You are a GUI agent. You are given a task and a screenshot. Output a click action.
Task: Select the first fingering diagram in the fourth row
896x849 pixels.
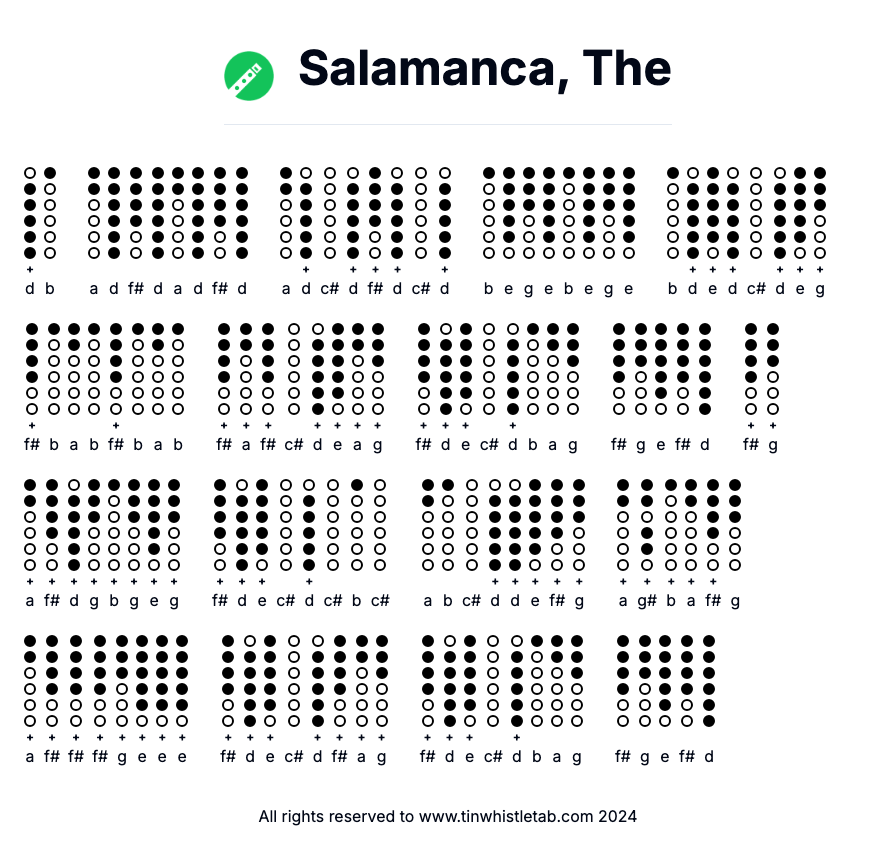tap(30, 680)
